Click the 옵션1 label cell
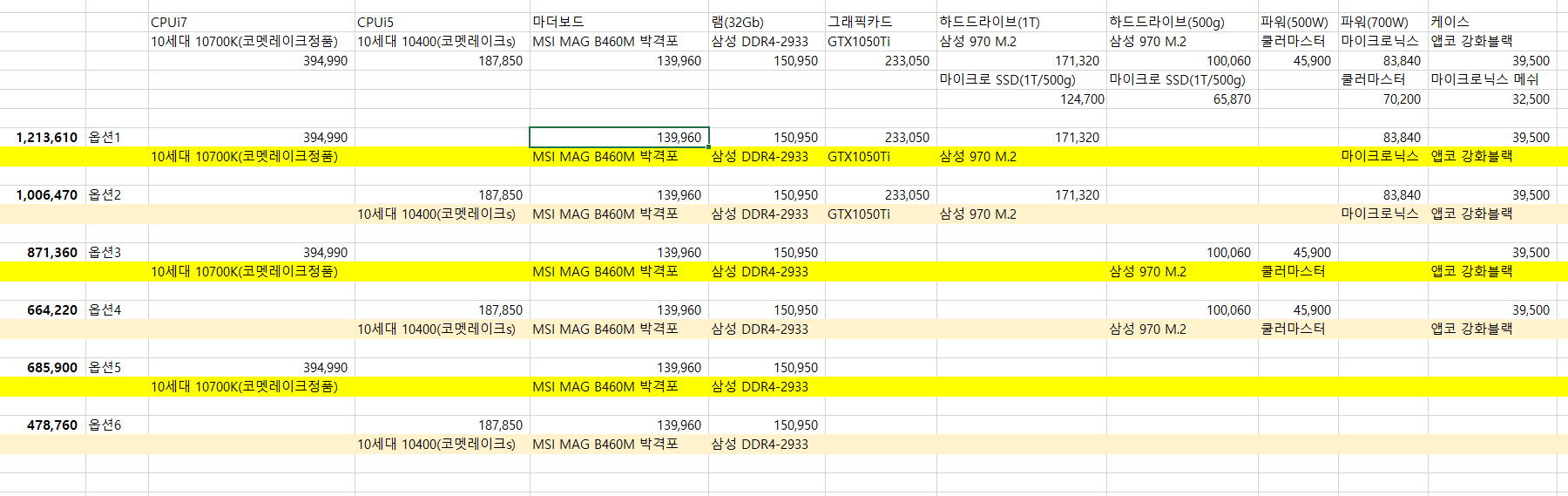1568x496 pixels. 117,137
